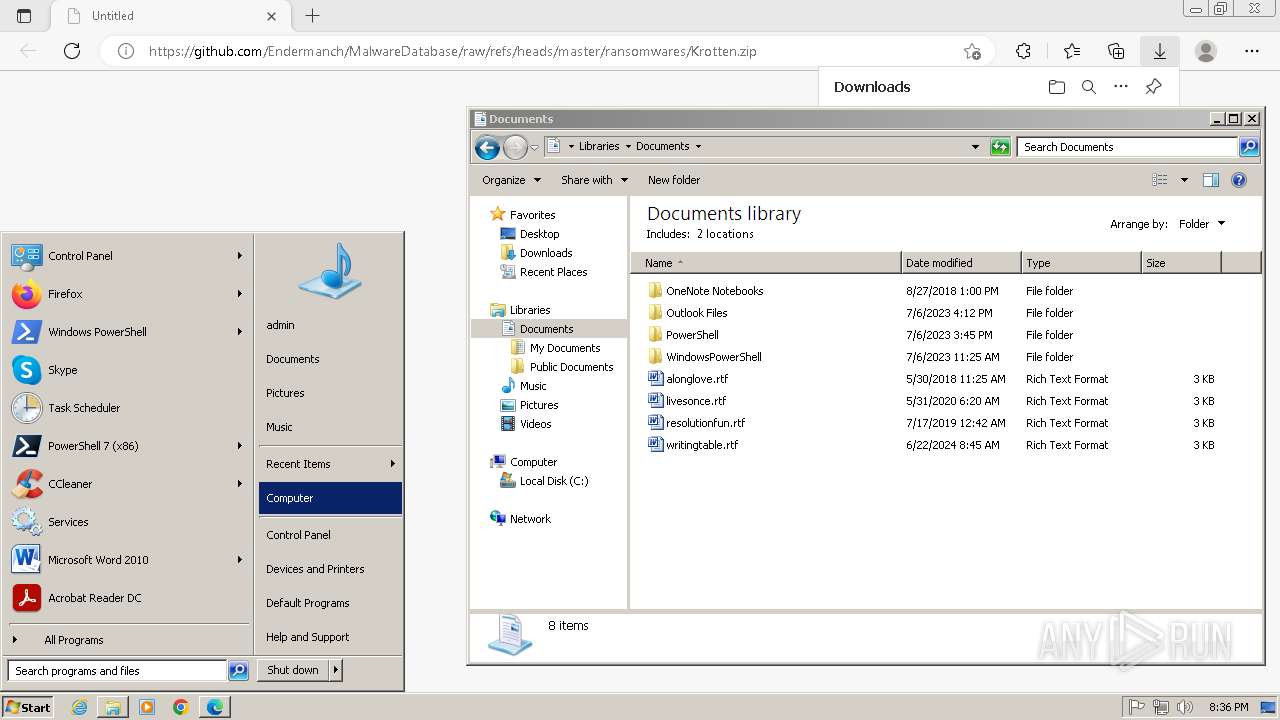Click Explorer back arrow button
This screenshot has height=720, width=1280.
click(487, 148)
